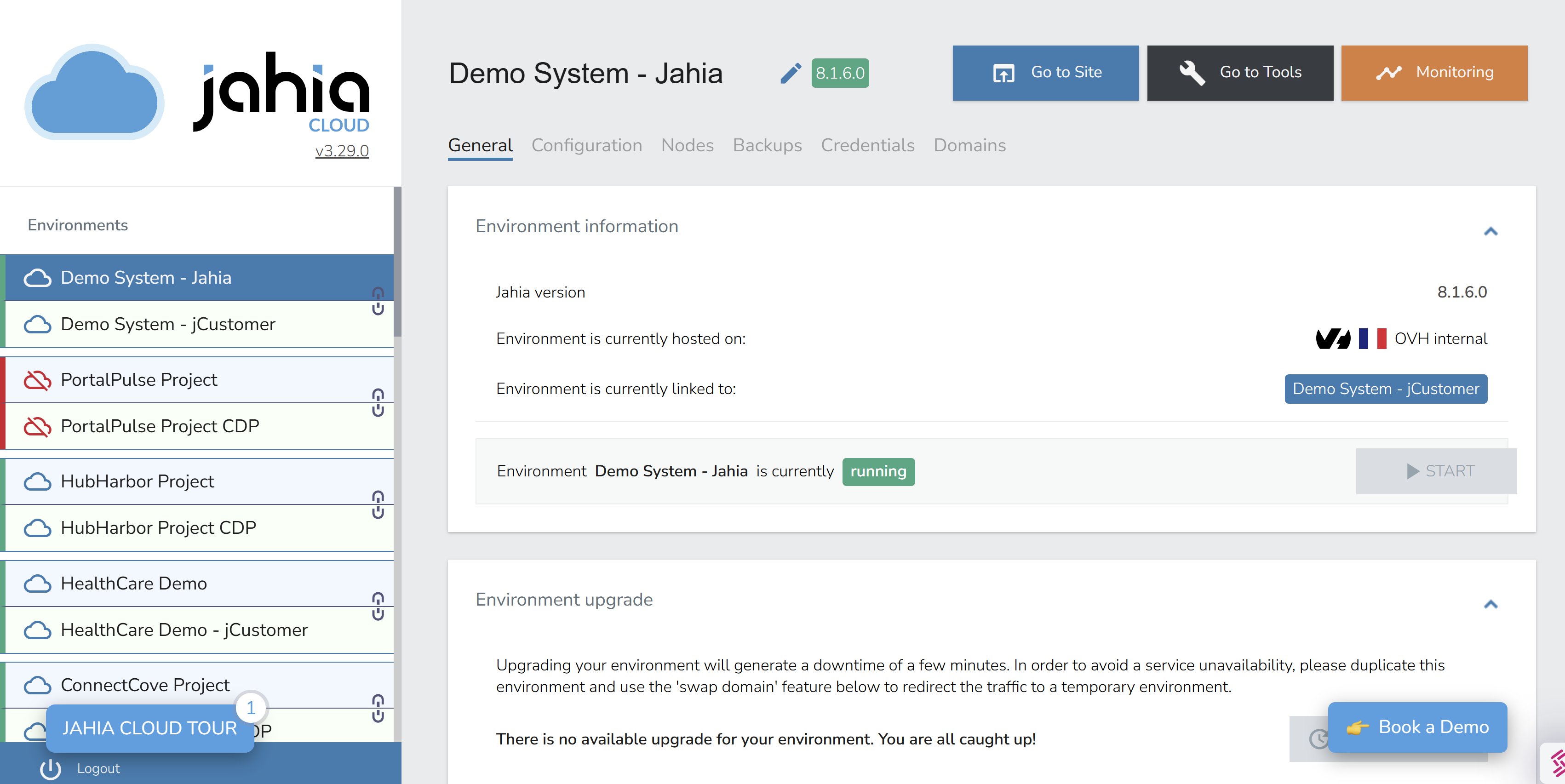Click the v3.29.0 version link
This screenshot has height=784, width=1565.
(x=341, y=151)
